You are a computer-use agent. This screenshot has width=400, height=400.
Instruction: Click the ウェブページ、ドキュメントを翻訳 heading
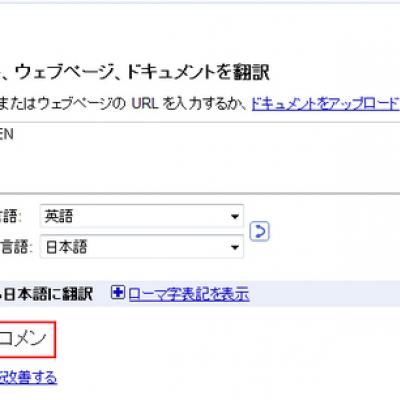[x=142, y=72]
